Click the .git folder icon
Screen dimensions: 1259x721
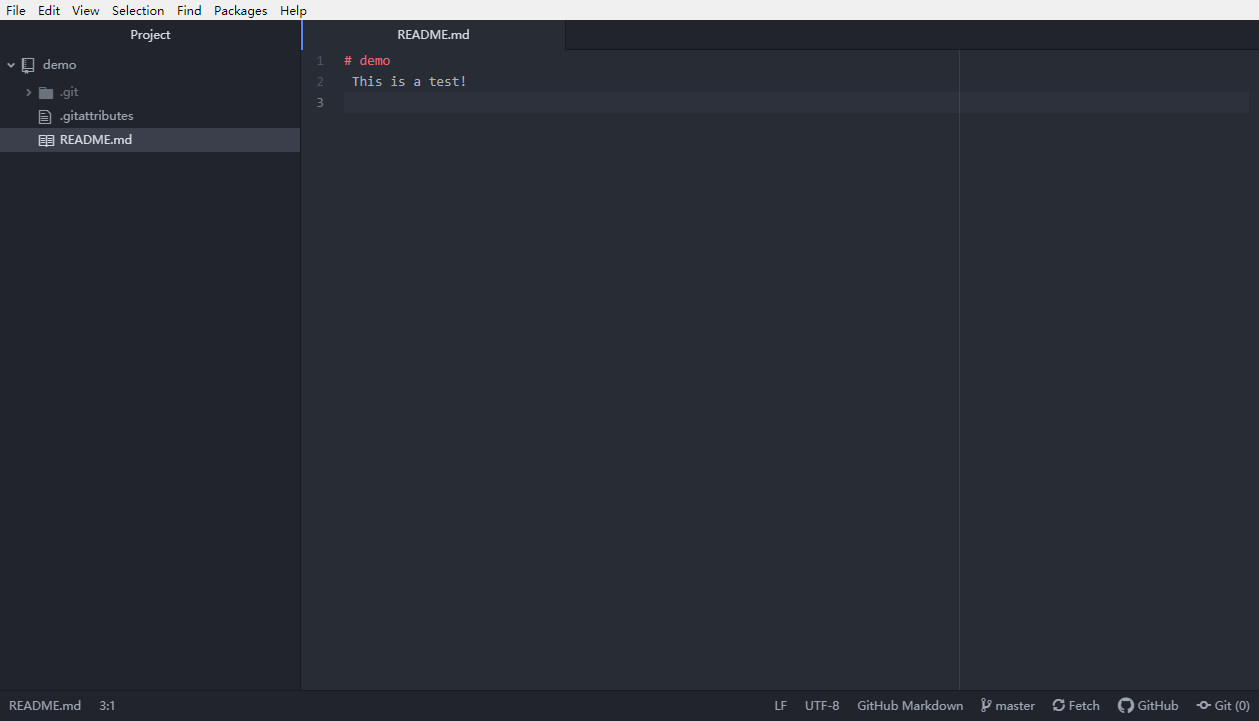46,92
